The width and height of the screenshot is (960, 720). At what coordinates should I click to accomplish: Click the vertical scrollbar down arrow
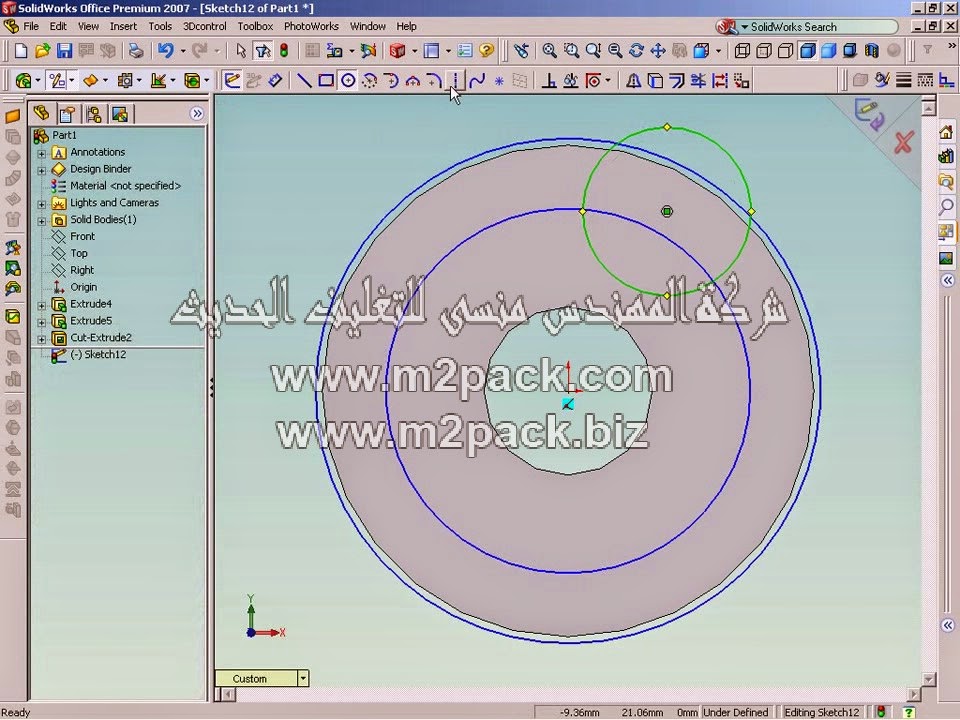[x=928, y=679]
